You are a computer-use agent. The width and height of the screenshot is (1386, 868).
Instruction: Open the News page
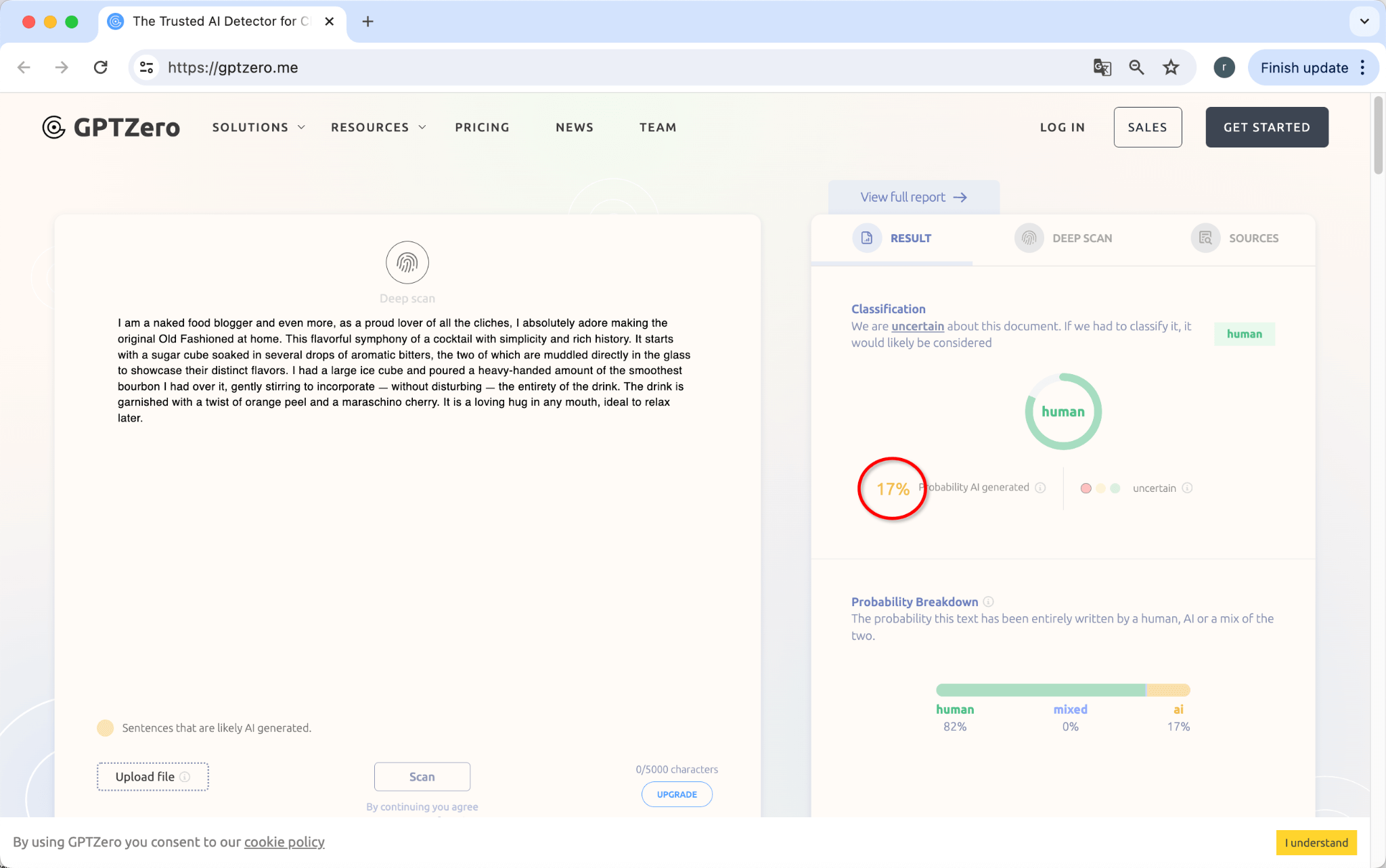point(575,127)
